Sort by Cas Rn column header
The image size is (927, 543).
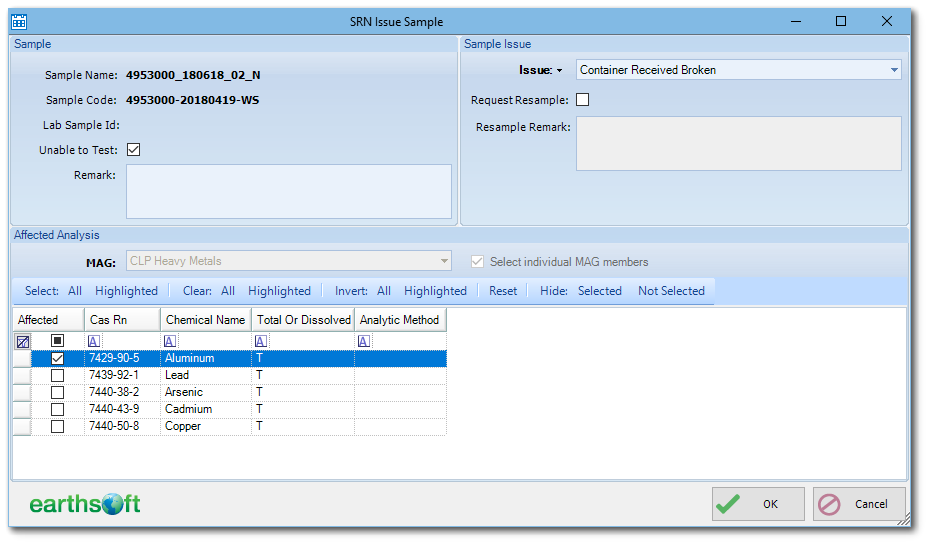pyautogui.click(x=122, y=319)
